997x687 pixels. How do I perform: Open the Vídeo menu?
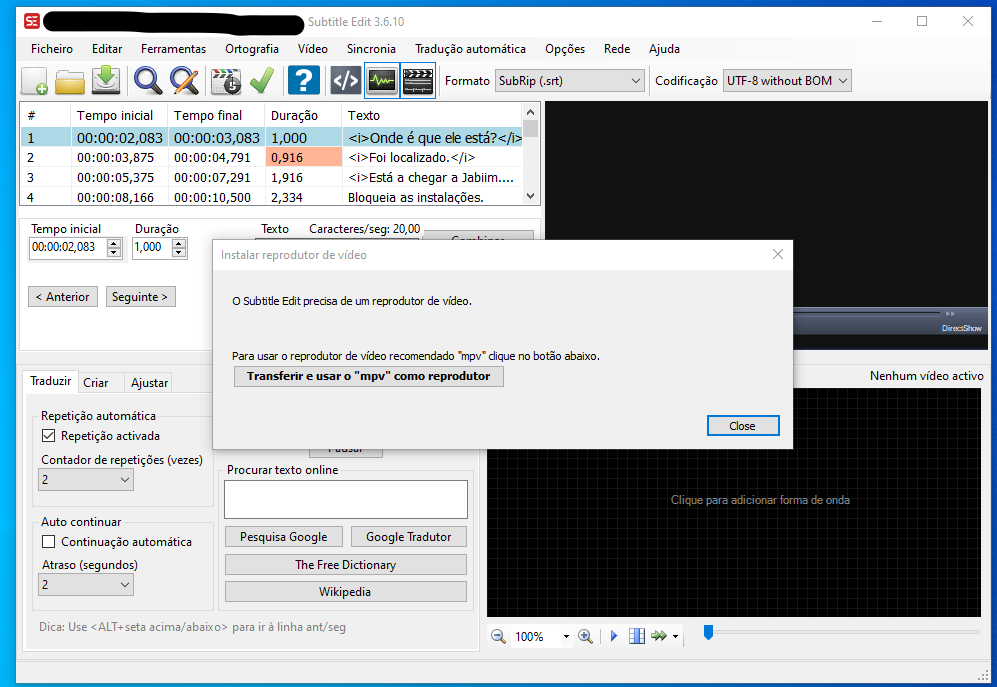313,49
